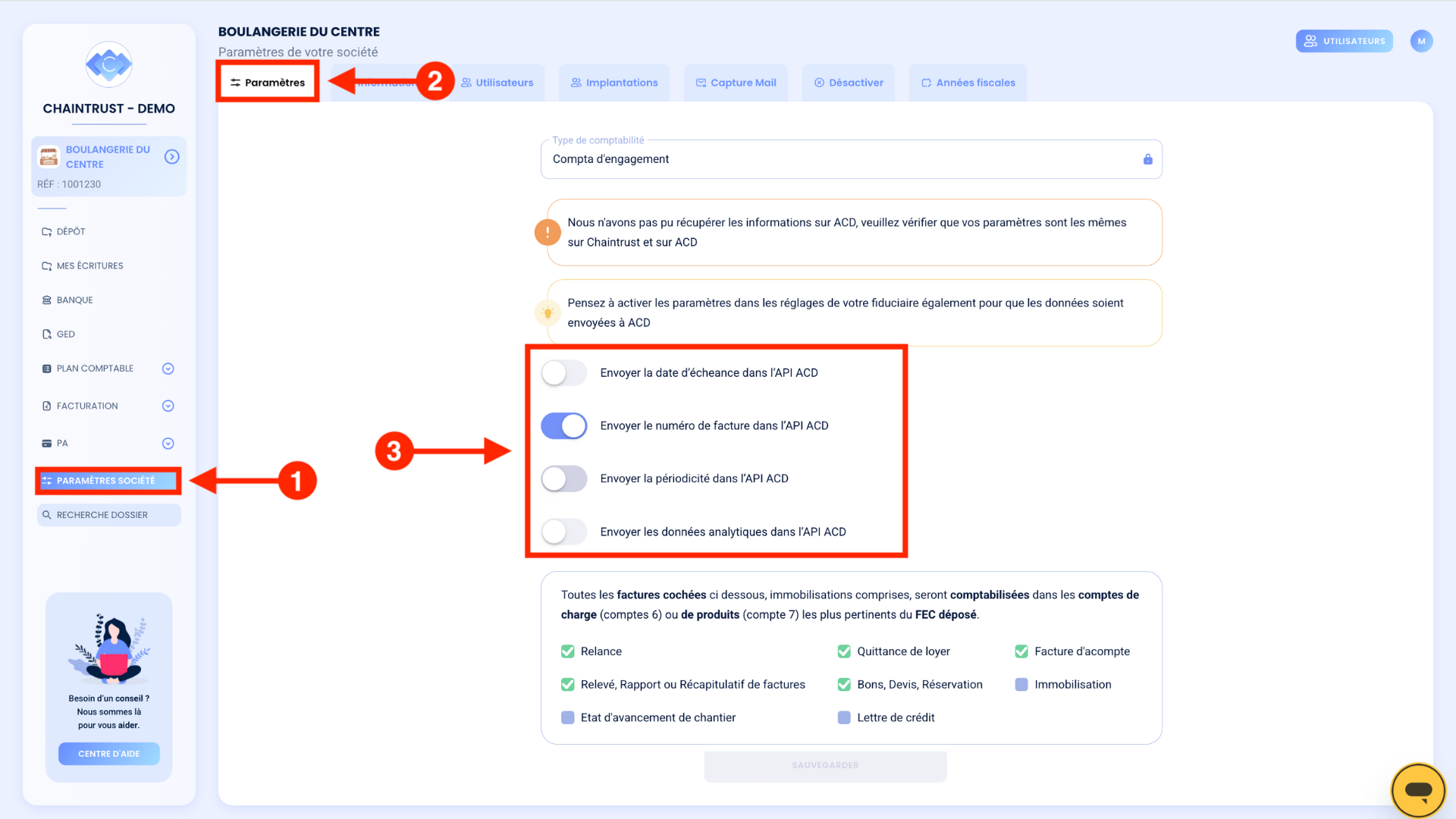The image size is (1456, 819).
Task: Click the Plan Comptable sidebar label
Action: [x=95, y=369]
